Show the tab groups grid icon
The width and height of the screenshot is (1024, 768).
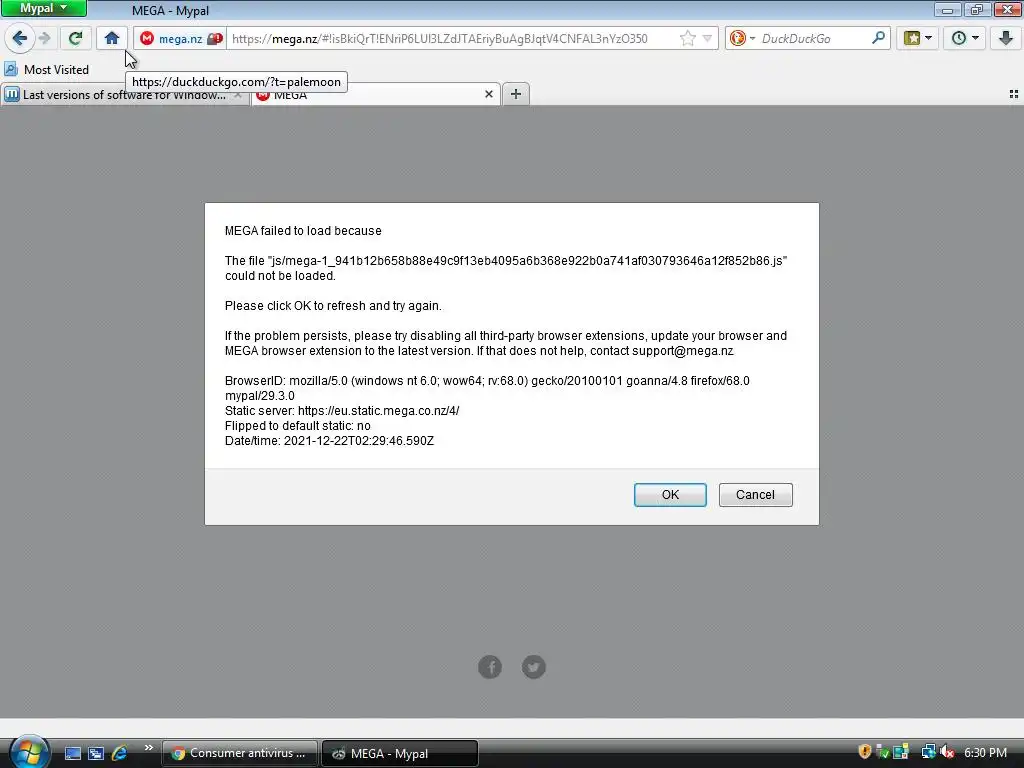pyautogui.click(x=1014, y=94)
